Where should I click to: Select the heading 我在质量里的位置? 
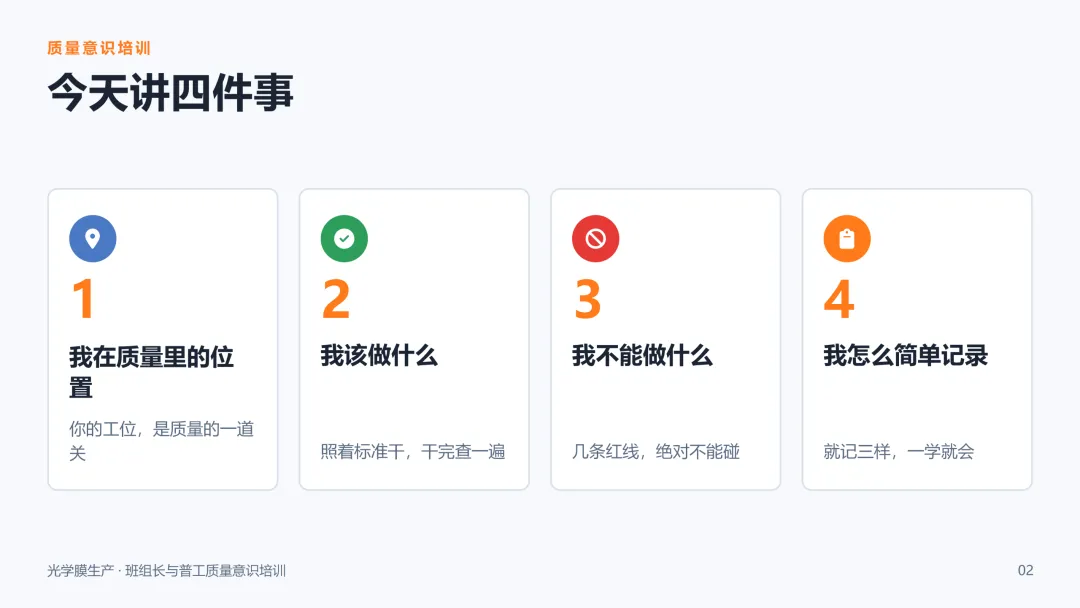152,372
